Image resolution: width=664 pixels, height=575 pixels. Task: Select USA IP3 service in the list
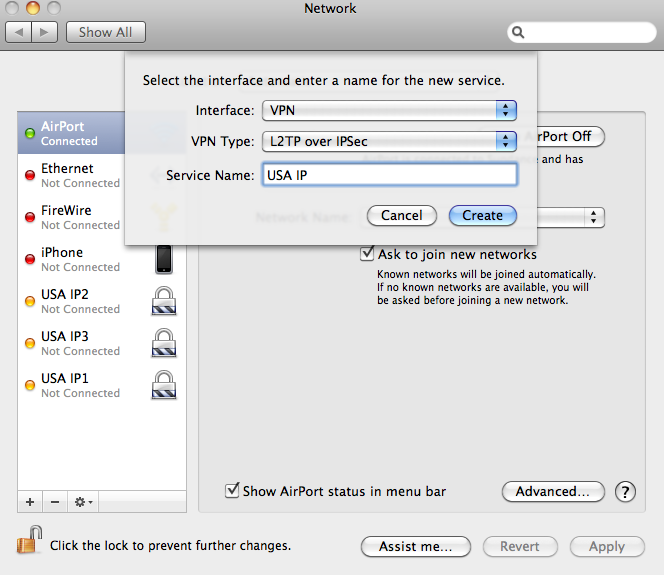pyautogui.click(x=102, y=343)
